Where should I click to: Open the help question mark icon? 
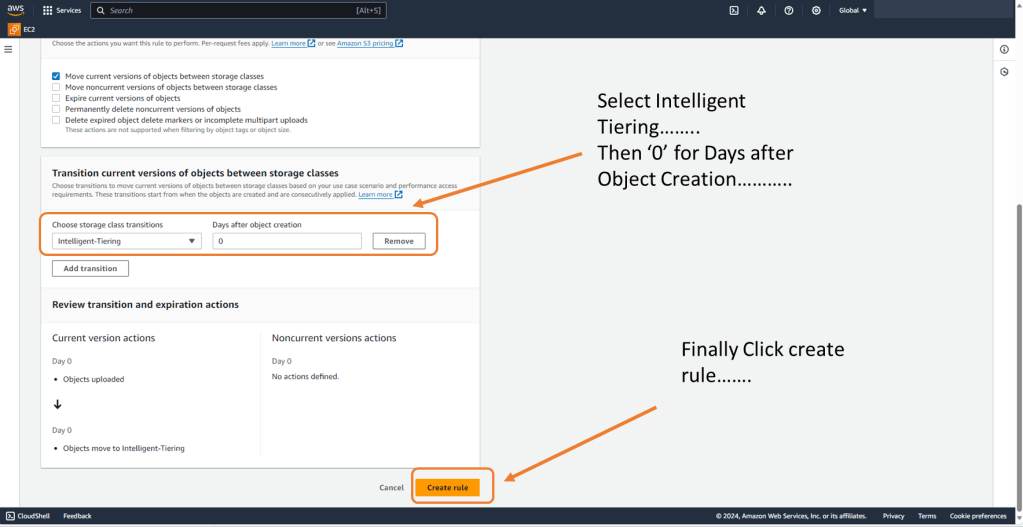coord(789,10)
